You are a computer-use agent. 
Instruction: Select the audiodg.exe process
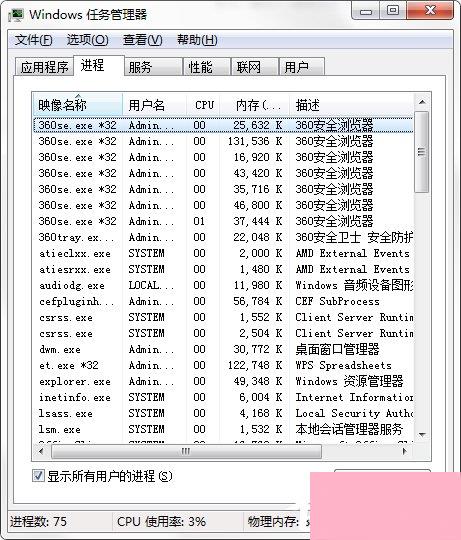223,285
